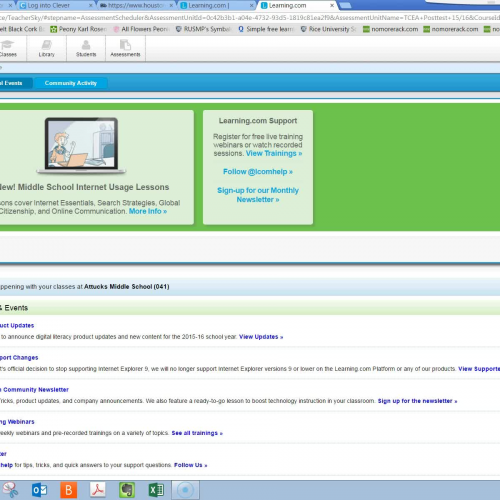Close the active Learning.com tab
500x500 pixels.
(x=332, y=6)
